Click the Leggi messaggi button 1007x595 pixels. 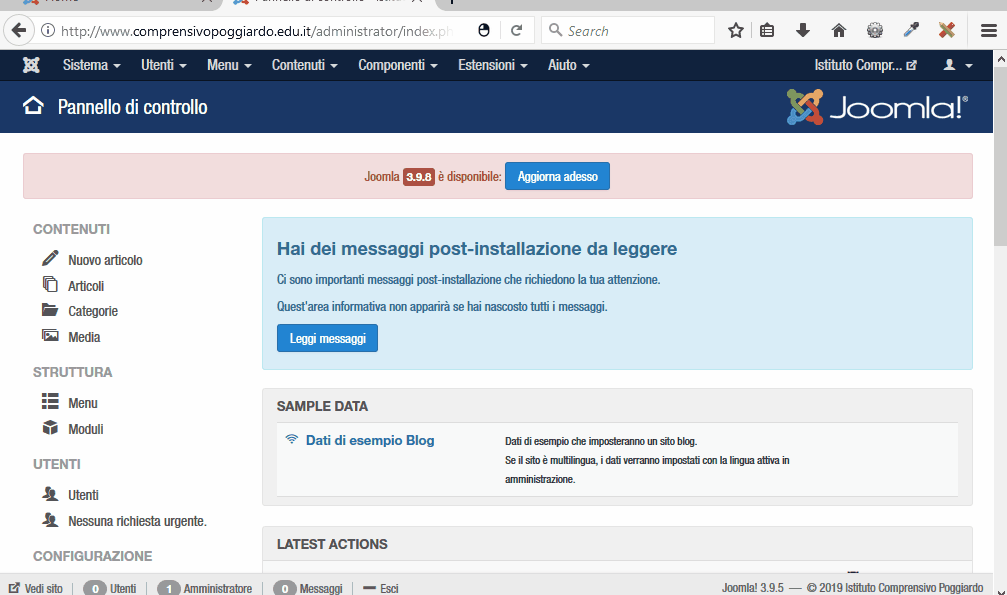click(328, 338)
